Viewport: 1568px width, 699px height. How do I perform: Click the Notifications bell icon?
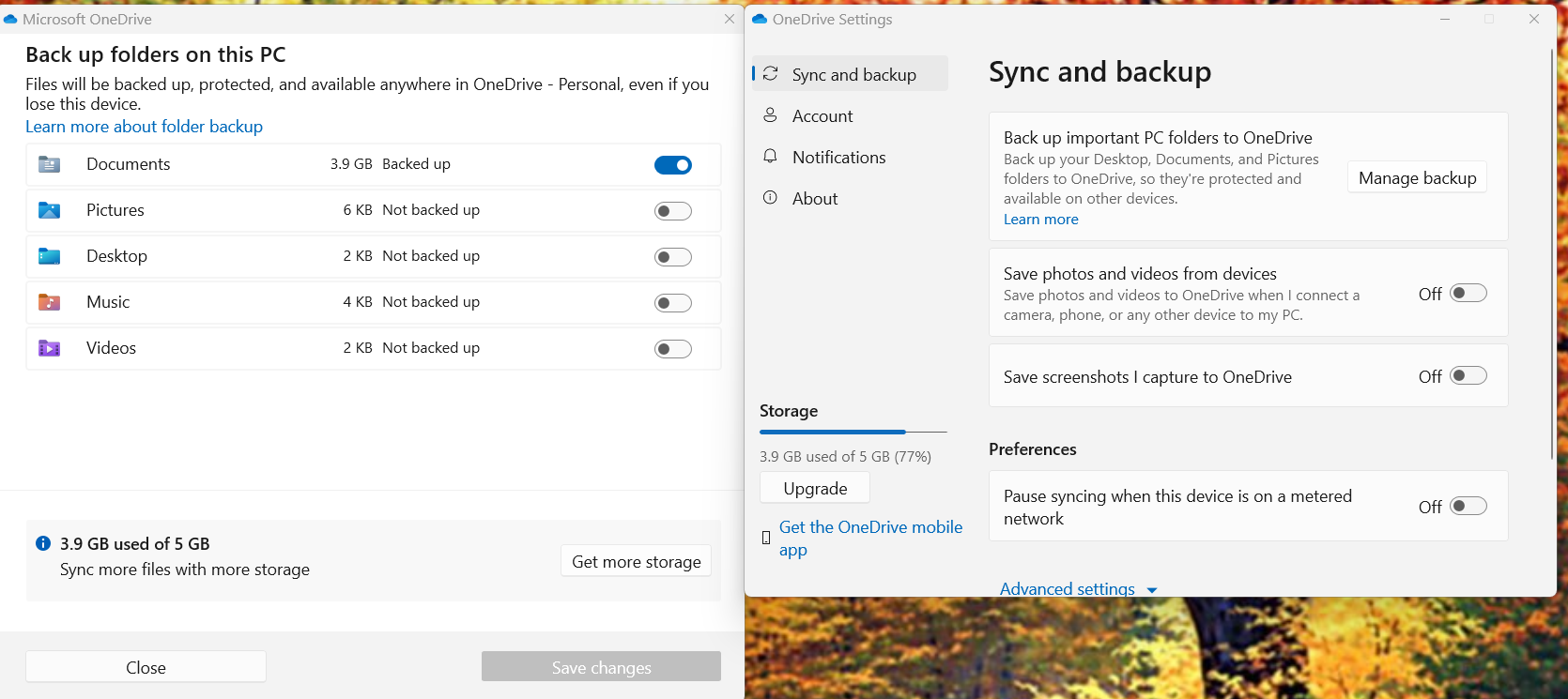pos(770,157)
